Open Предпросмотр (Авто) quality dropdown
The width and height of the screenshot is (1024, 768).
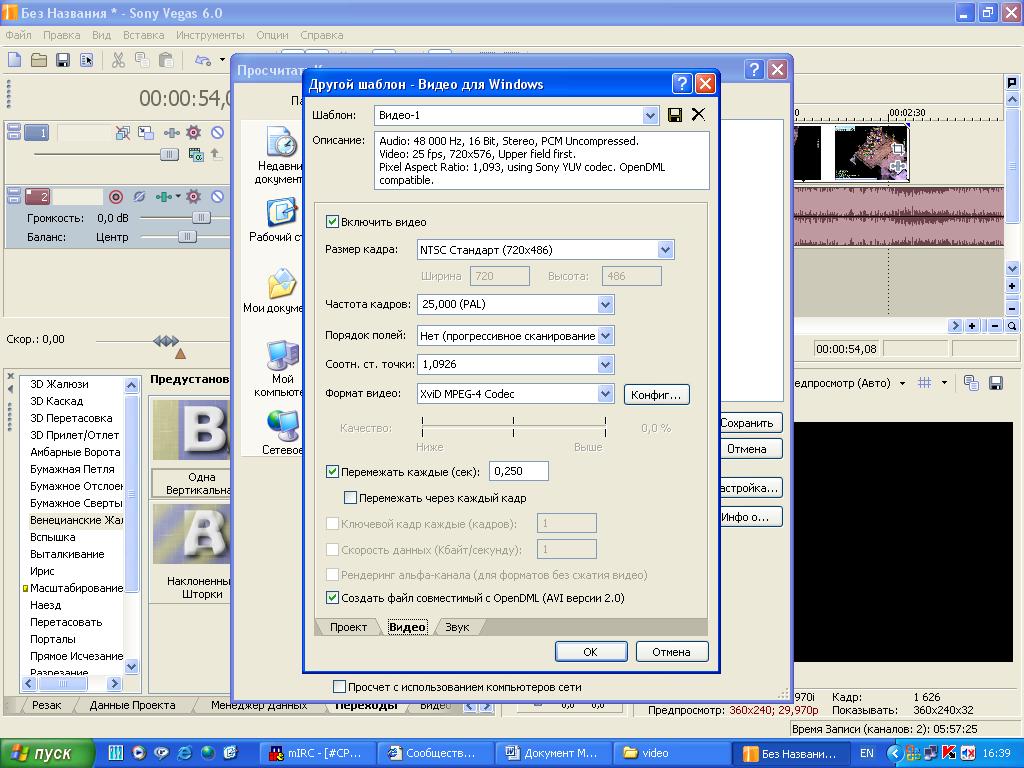[x=902, y=383]
